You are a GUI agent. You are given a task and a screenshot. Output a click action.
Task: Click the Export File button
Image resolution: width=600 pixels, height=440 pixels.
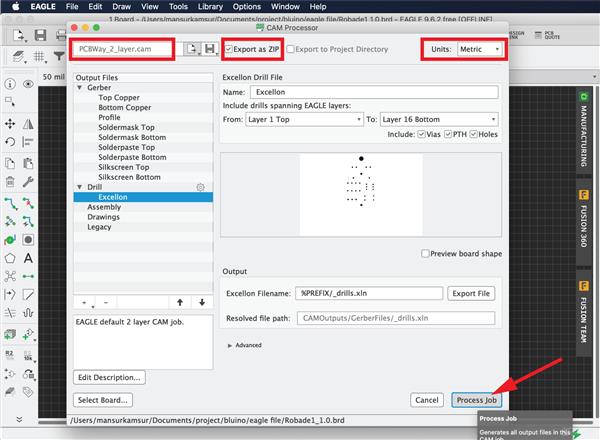pos(472,293)
